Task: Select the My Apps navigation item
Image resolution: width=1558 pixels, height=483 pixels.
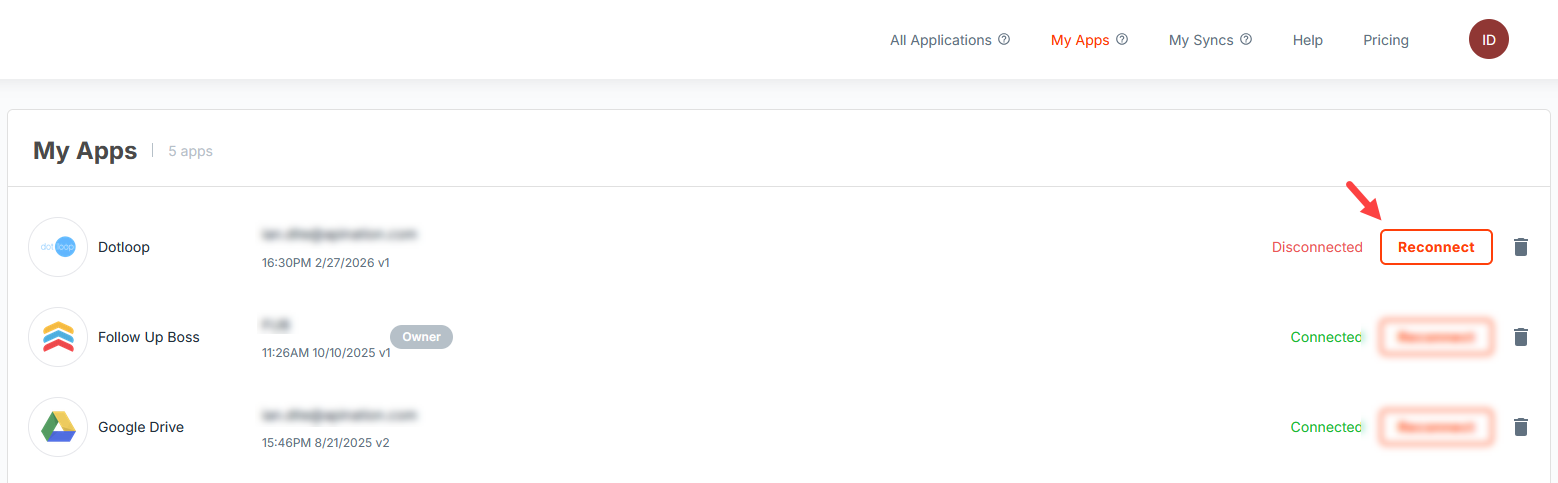Action: coord(1080,40)
